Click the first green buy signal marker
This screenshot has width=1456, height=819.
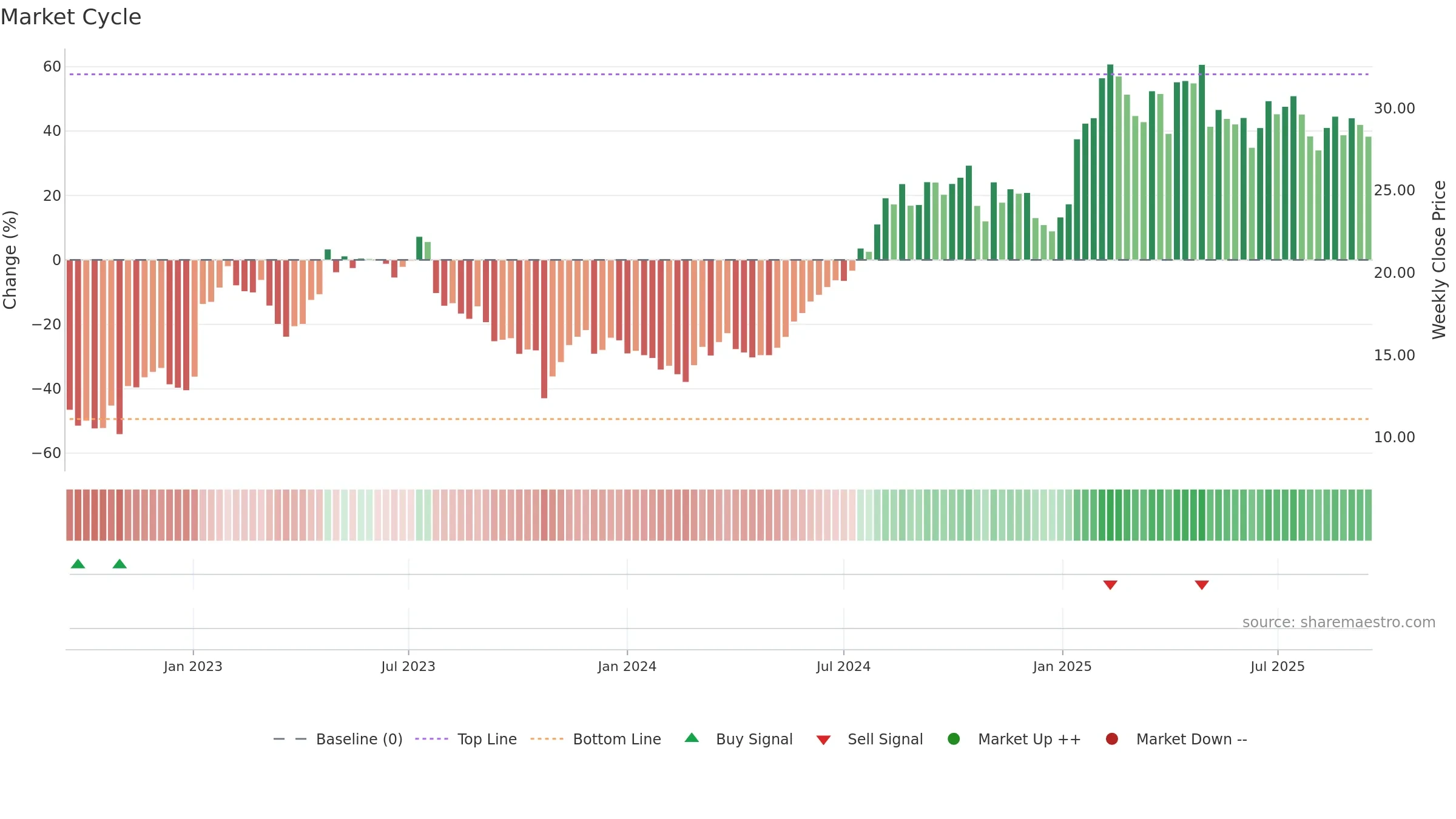(78, 564)
